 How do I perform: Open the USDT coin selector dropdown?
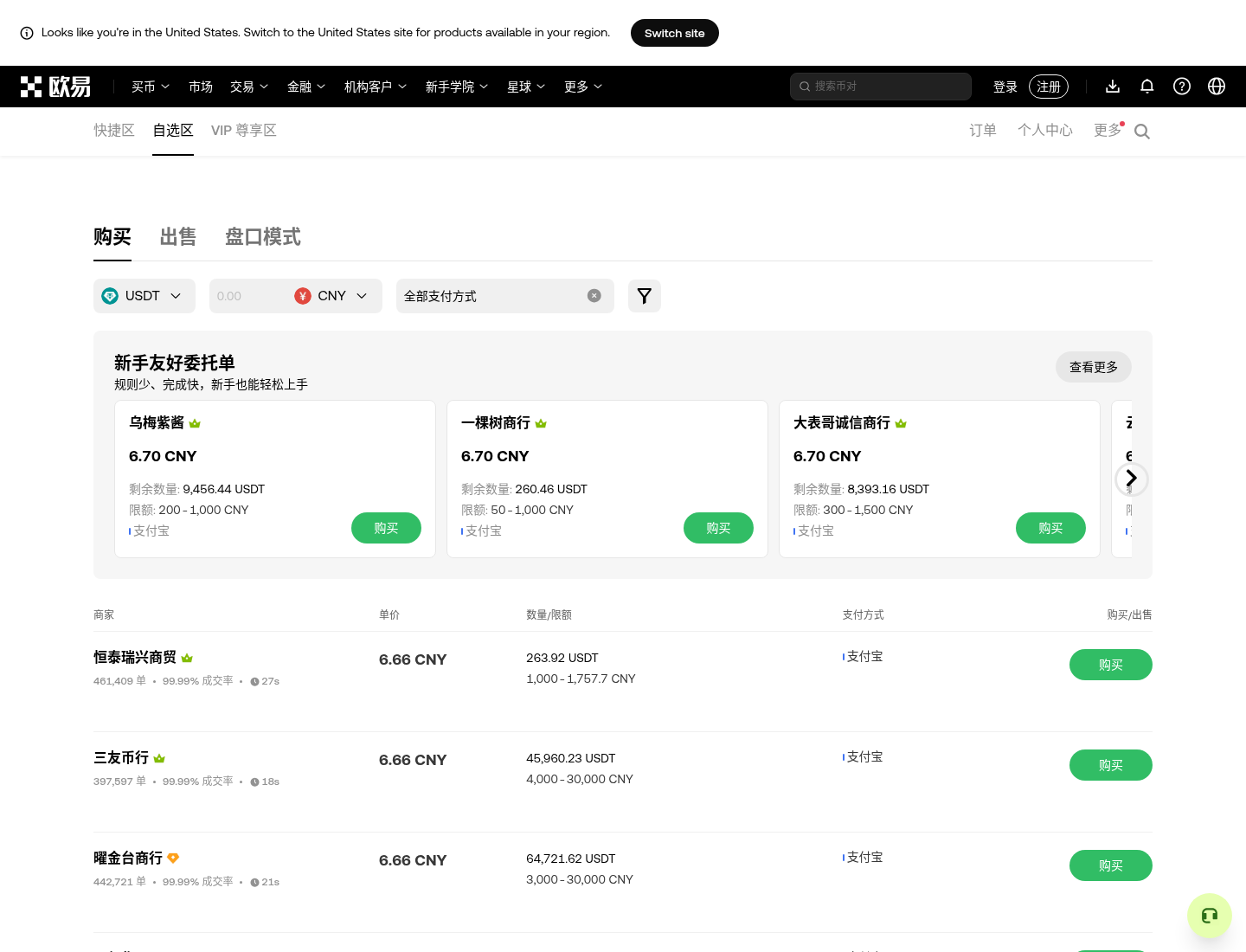tap(145, 296)
